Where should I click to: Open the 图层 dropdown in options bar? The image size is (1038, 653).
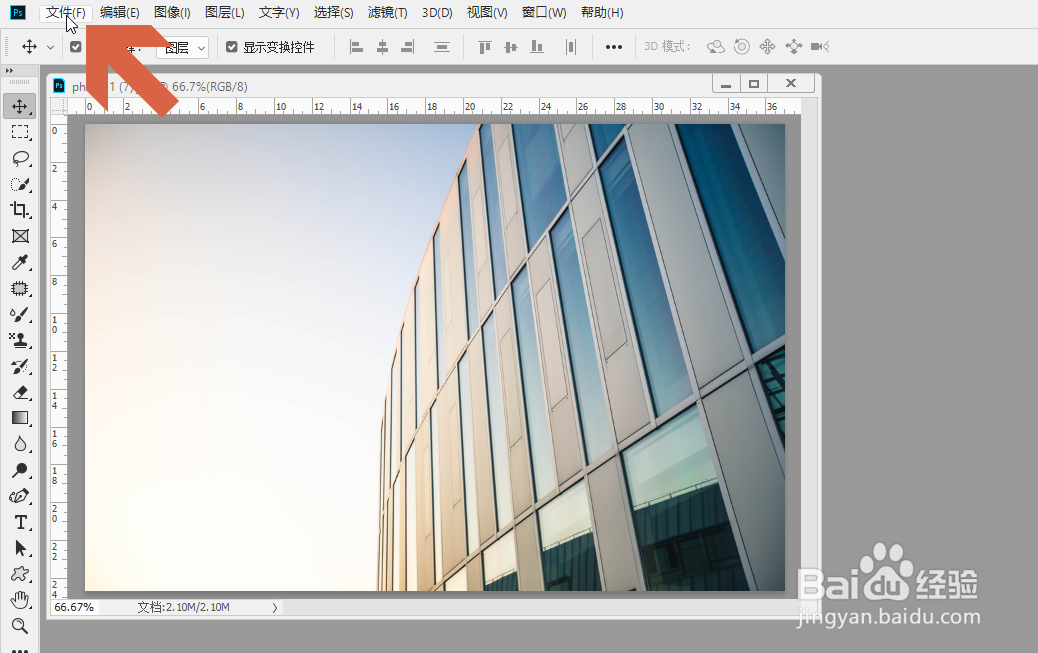coord(183,48)
